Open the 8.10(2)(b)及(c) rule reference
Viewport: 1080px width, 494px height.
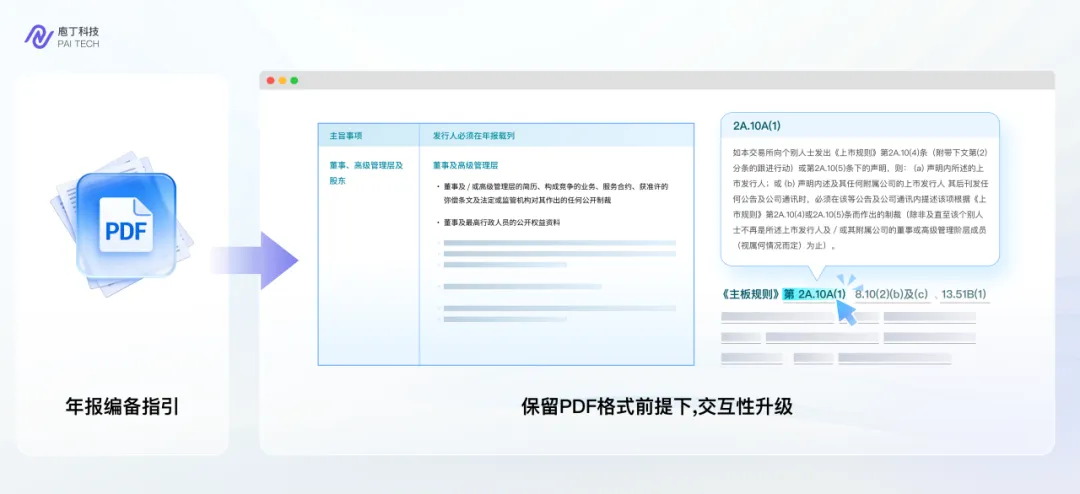tap(892, 294)
